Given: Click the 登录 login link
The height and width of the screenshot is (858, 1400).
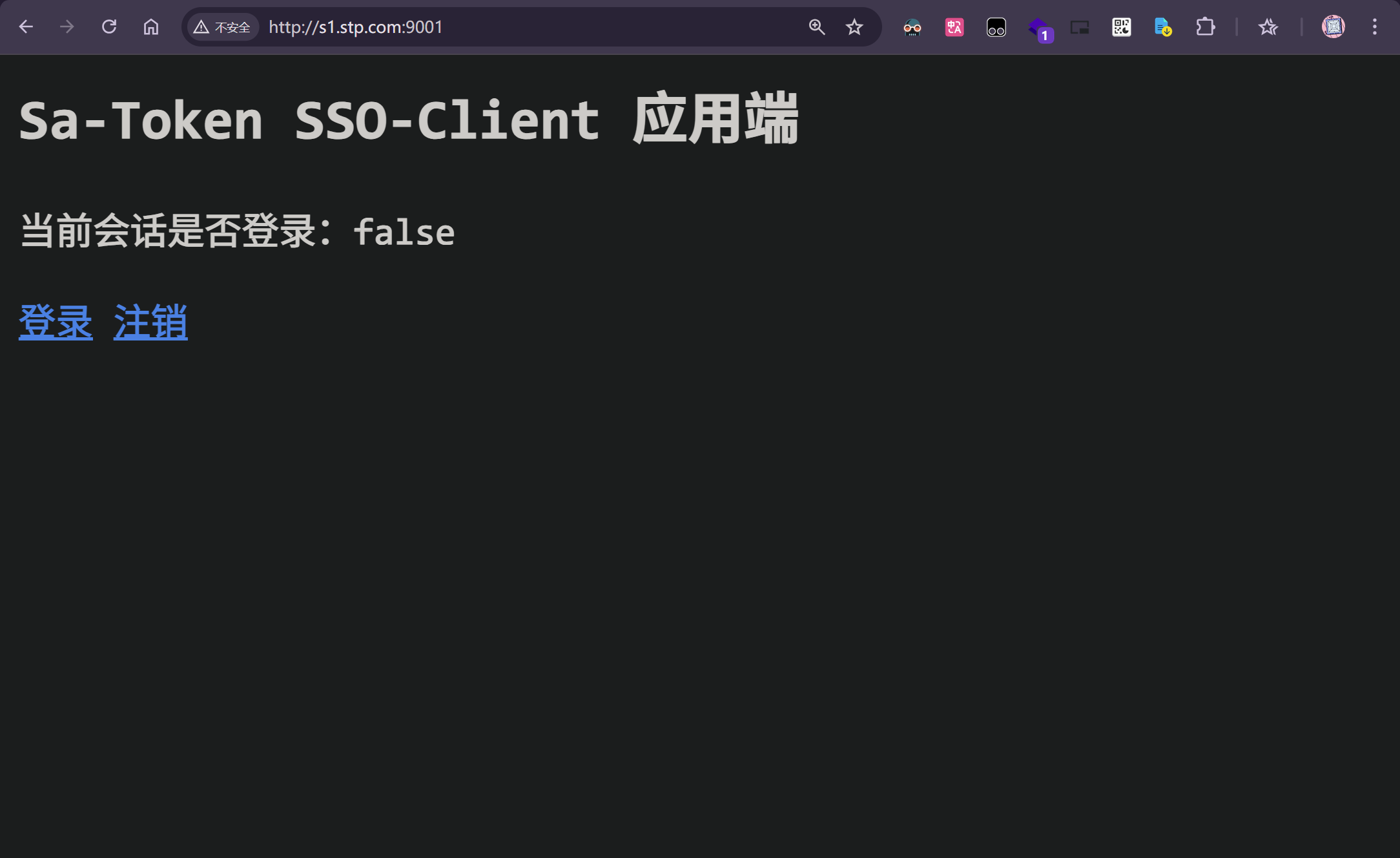Looking at the screenshot, I should click(56, 322).
